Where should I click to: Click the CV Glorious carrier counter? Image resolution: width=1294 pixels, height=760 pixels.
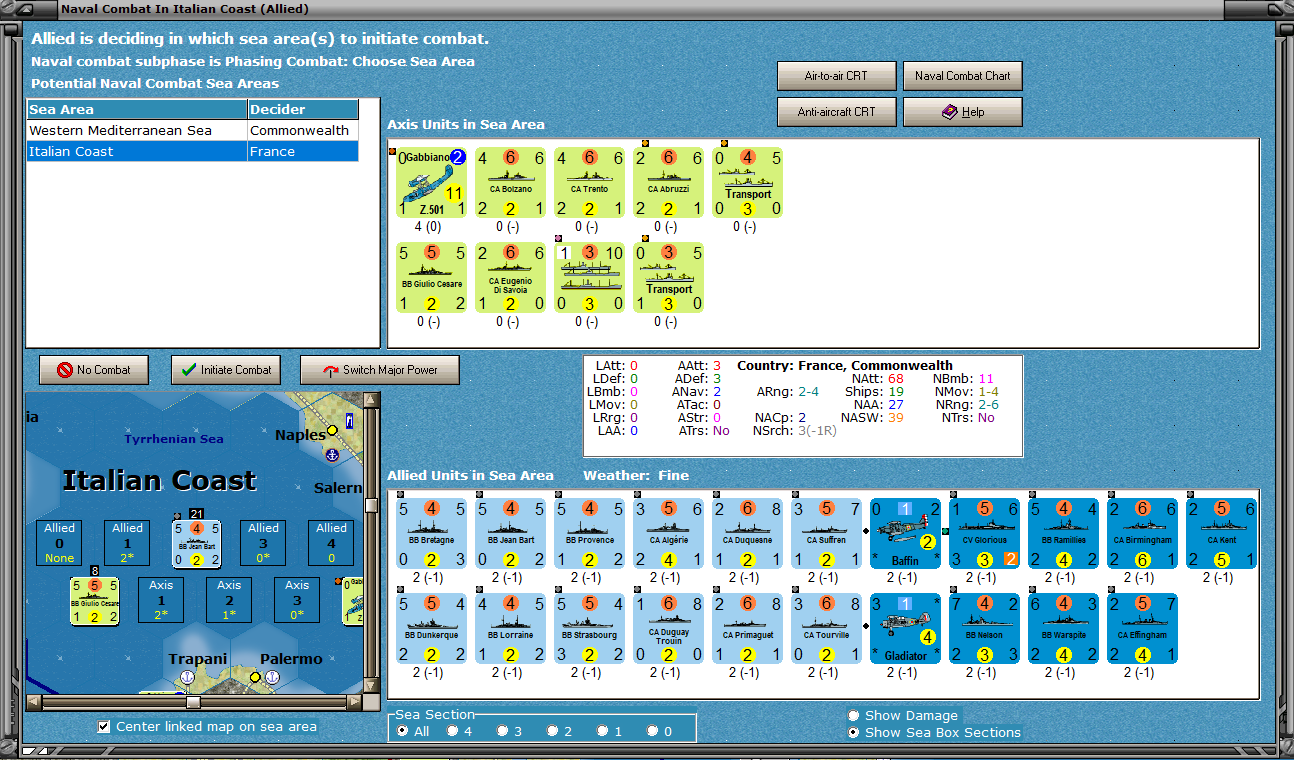click(x=985, y=534)
